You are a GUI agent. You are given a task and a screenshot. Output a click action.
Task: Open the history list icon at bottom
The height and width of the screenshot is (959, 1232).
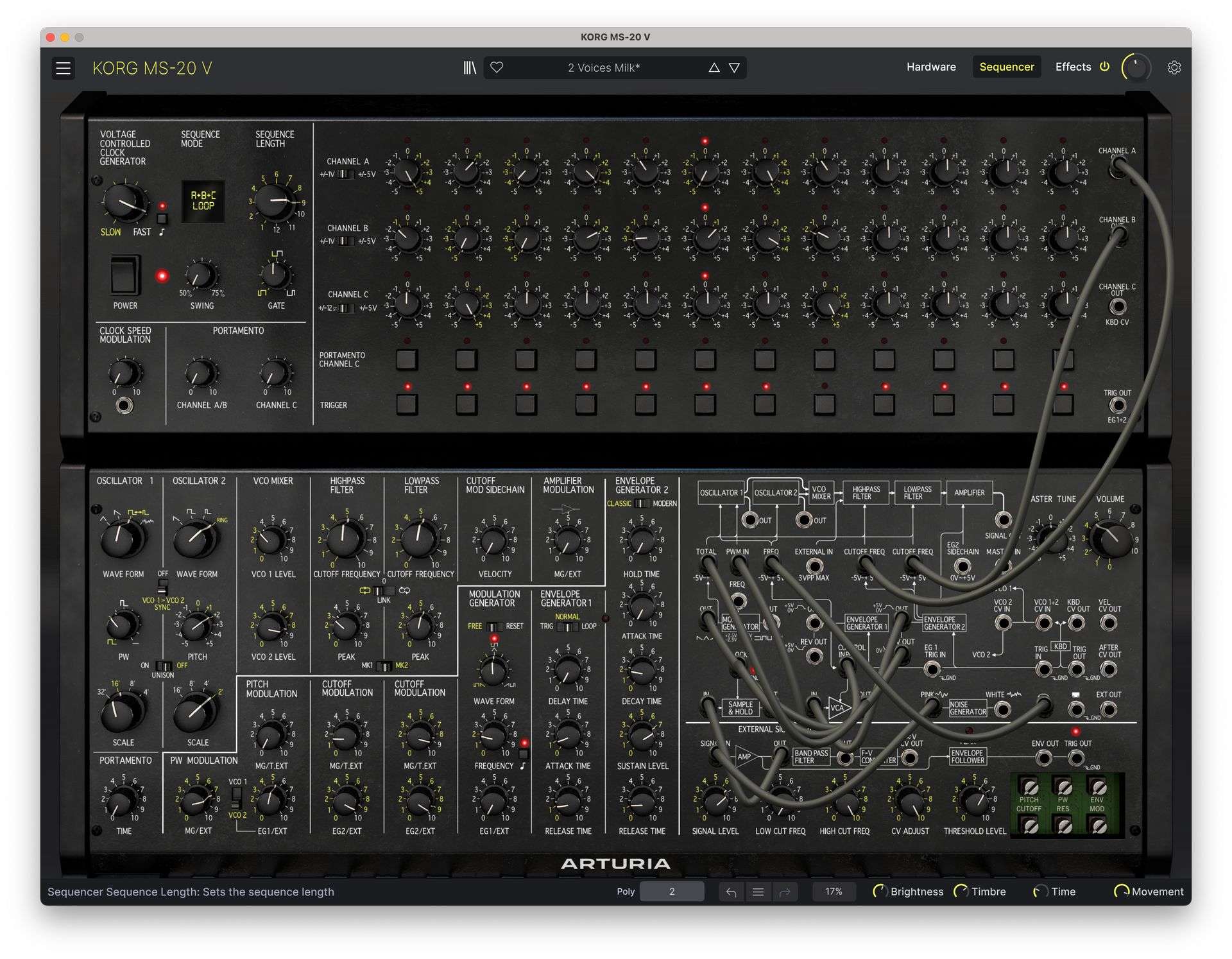point(758,892)
